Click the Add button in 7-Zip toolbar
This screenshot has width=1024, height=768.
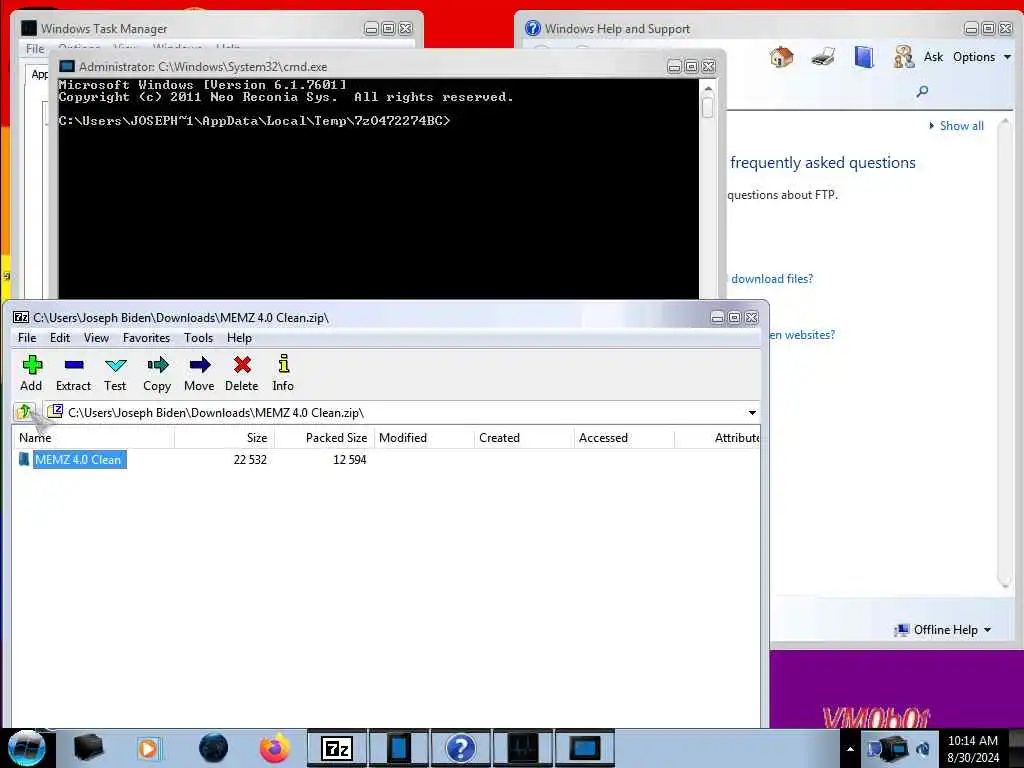pyautogui.click(x=31, y=373)
